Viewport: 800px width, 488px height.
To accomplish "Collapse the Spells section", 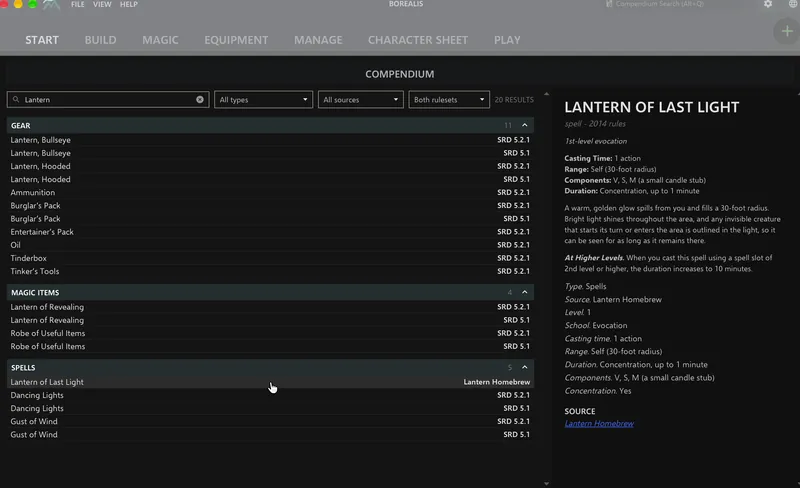I will 524,367.
